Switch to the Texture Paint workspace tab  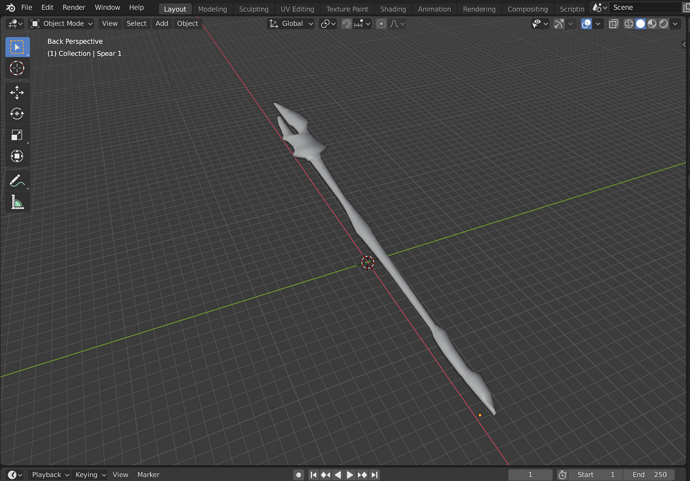(347, 9)
